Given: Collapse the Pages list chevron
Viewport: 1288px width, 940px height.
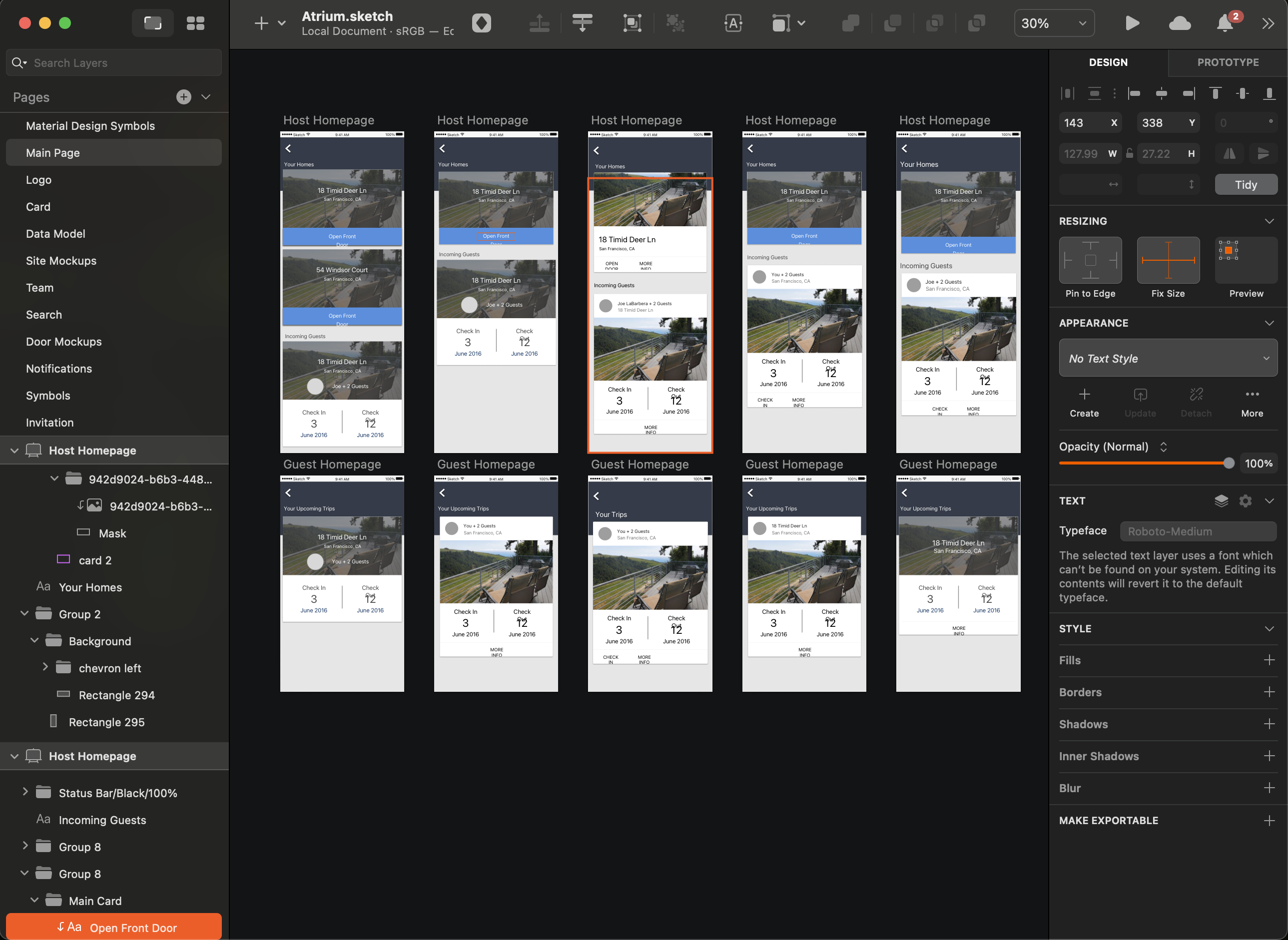Looking at the screenshot, I should click(206, 97).
